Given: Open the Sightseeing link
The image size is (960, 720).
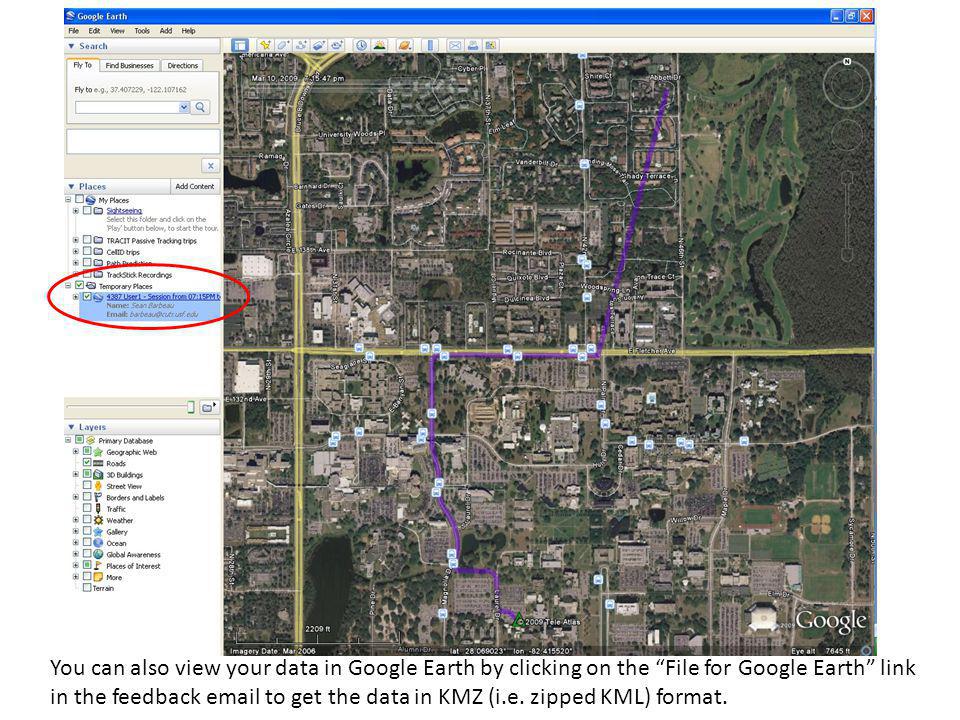Looking at the screenshot, I should click(124, 211).
